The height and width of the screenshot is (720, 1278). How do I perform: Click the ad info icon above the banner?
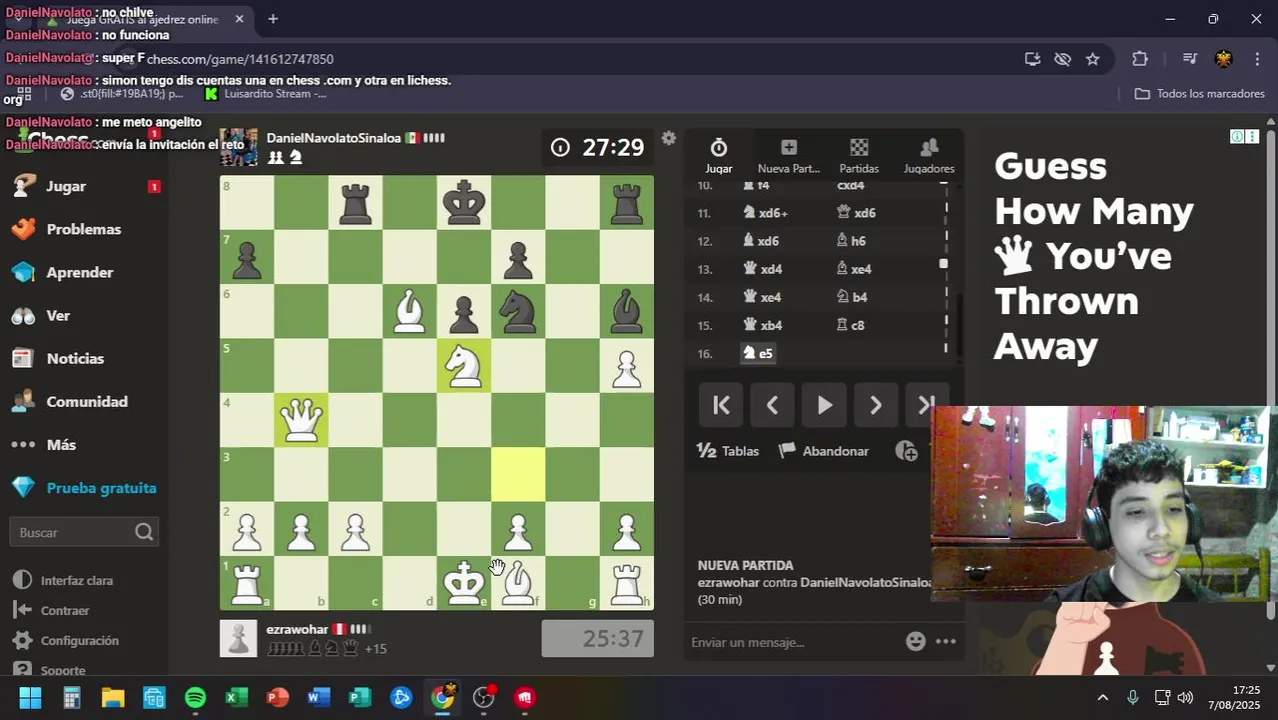point(1237,136)
